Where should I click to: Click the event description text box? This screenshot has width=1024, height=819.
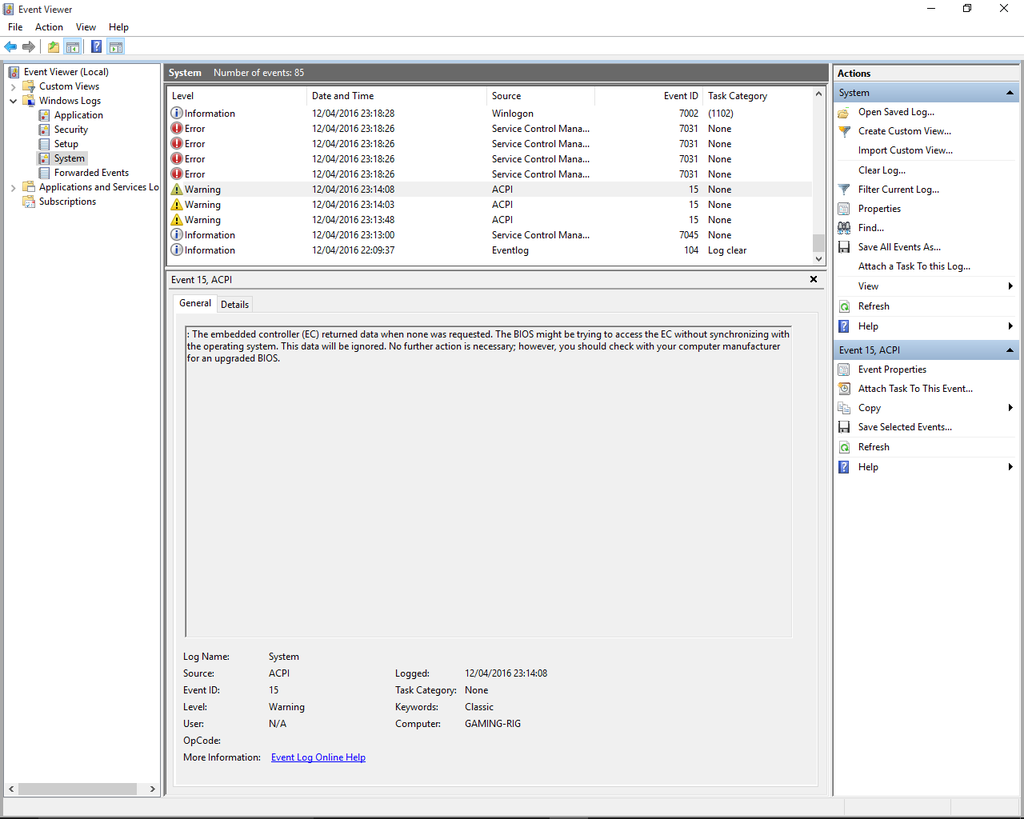pyautogui.click(x=488, y=481)
